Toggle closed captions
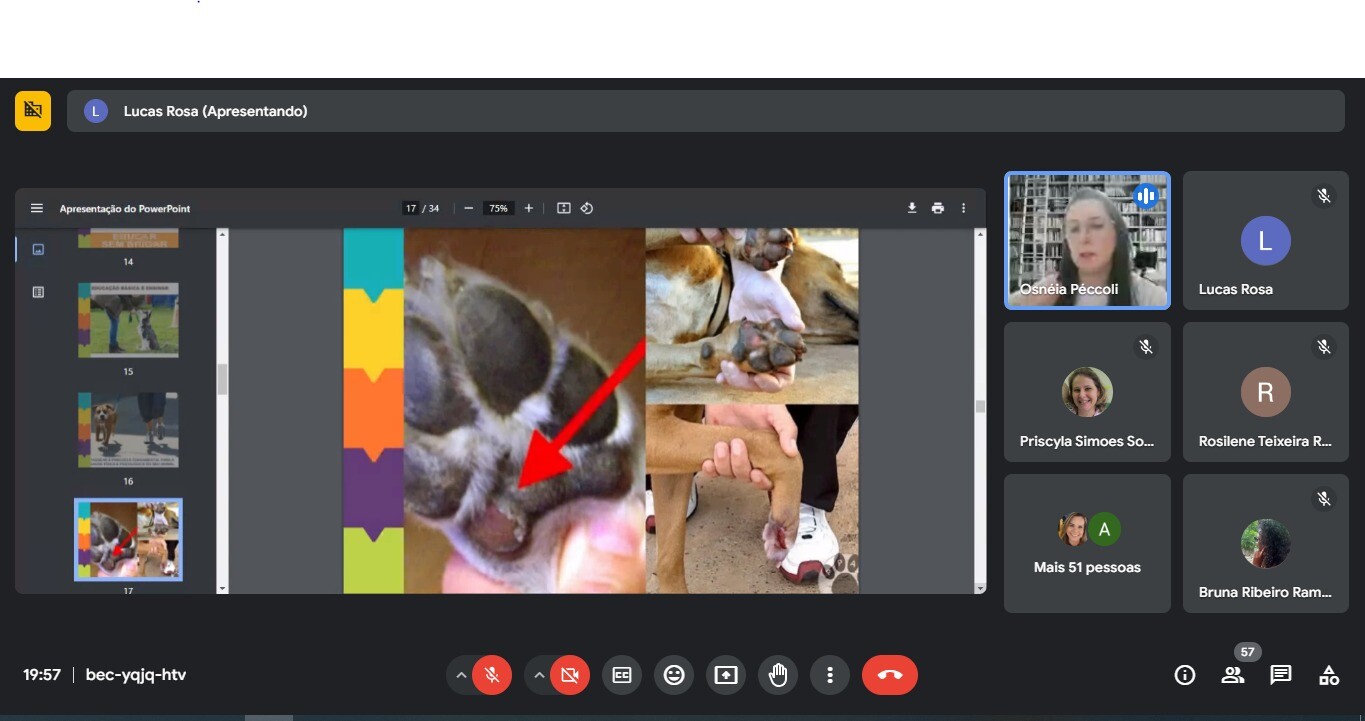 pyautogui.click(x=622, y=675)
